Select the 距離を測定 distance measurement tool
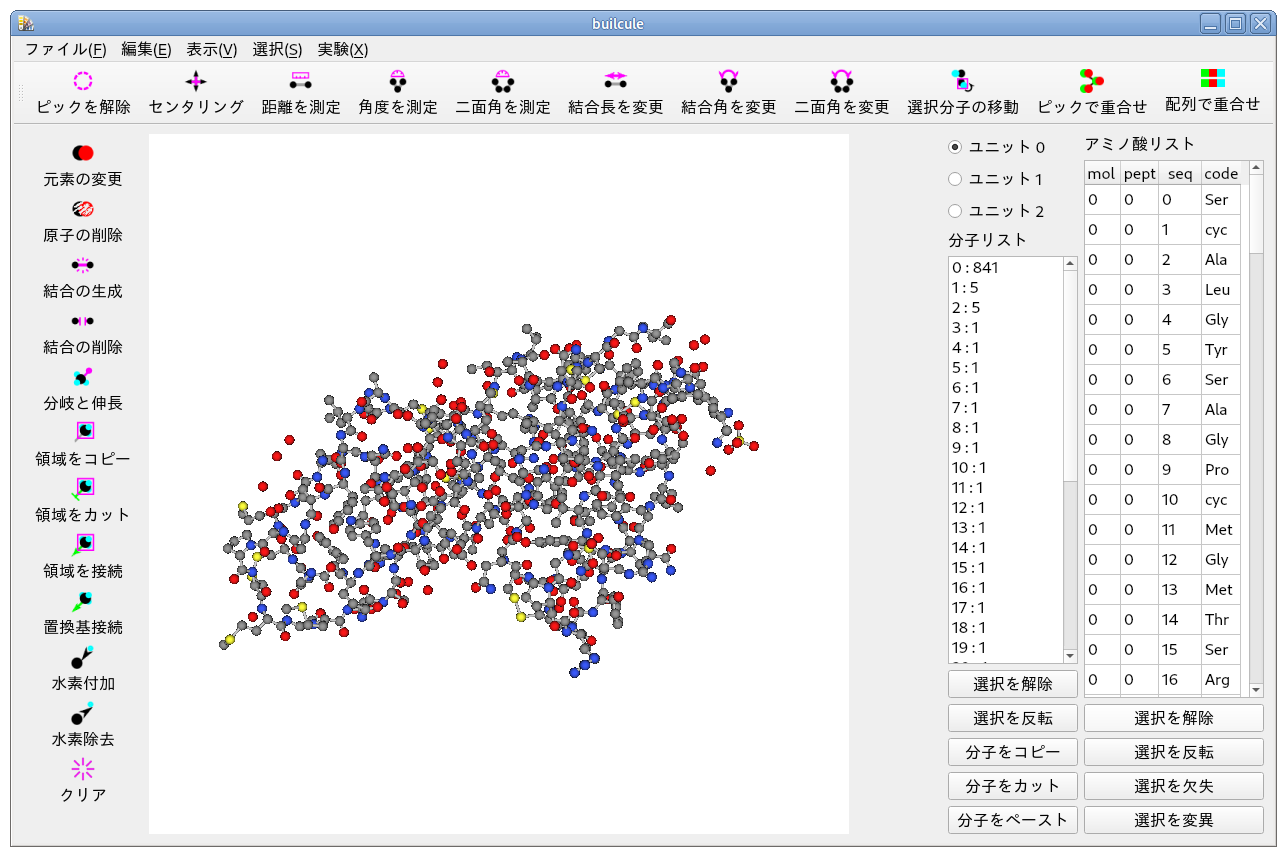The image size is (1287, 857). [300, 93]
